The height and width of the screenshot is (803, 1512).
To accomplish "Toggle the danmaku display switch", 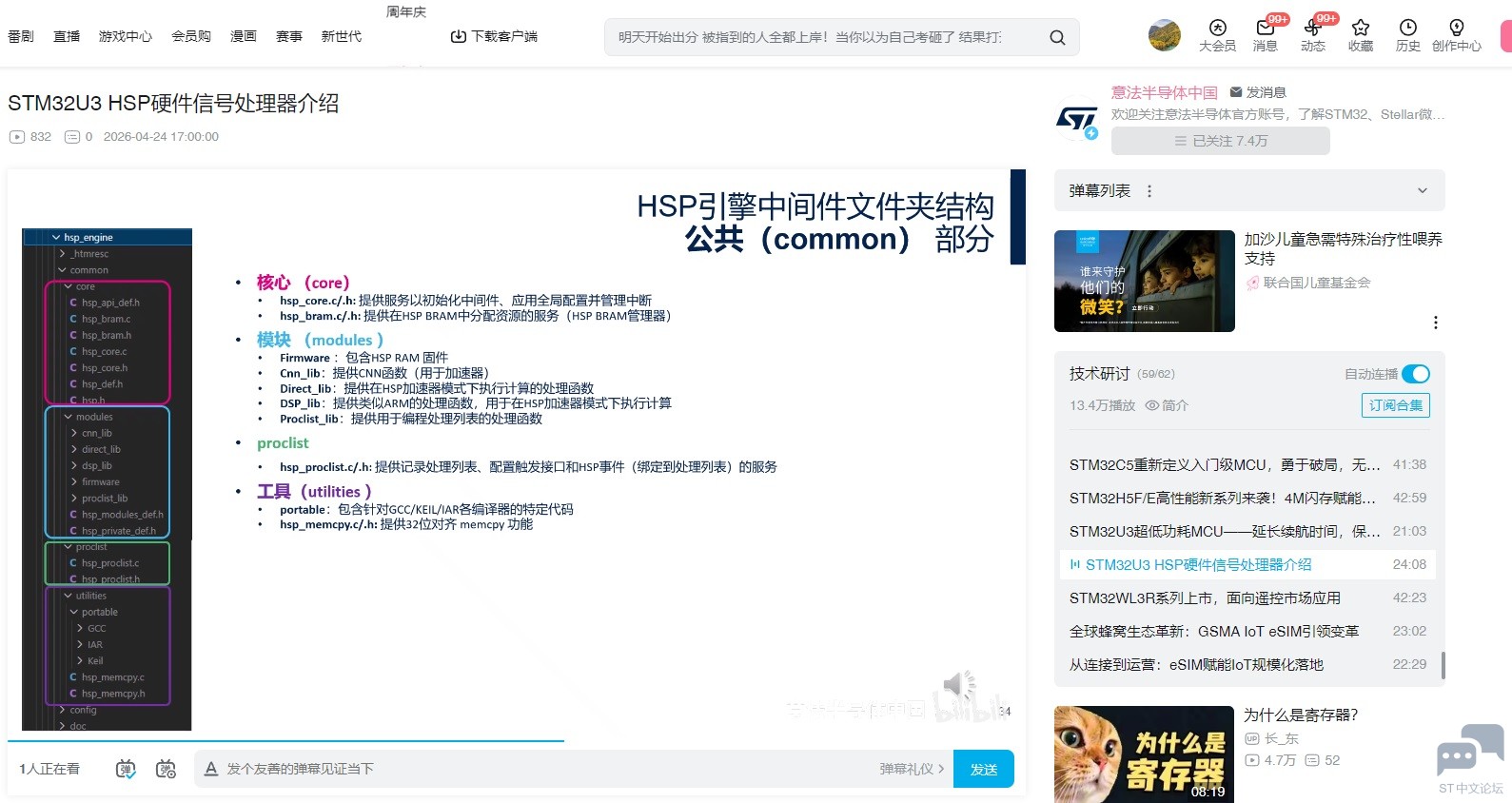I will (126, 769).
